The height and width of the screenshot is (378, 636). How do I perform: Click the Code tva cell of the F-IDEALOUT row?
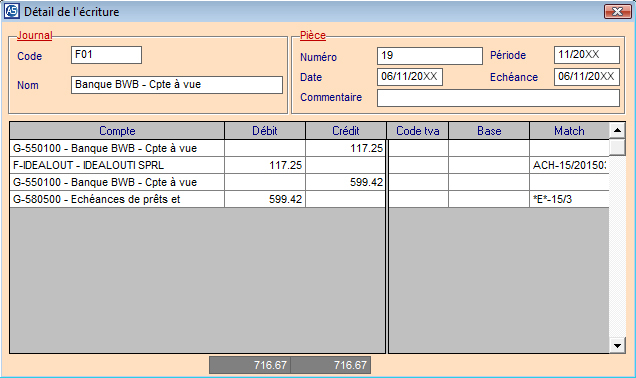point(418,165)
